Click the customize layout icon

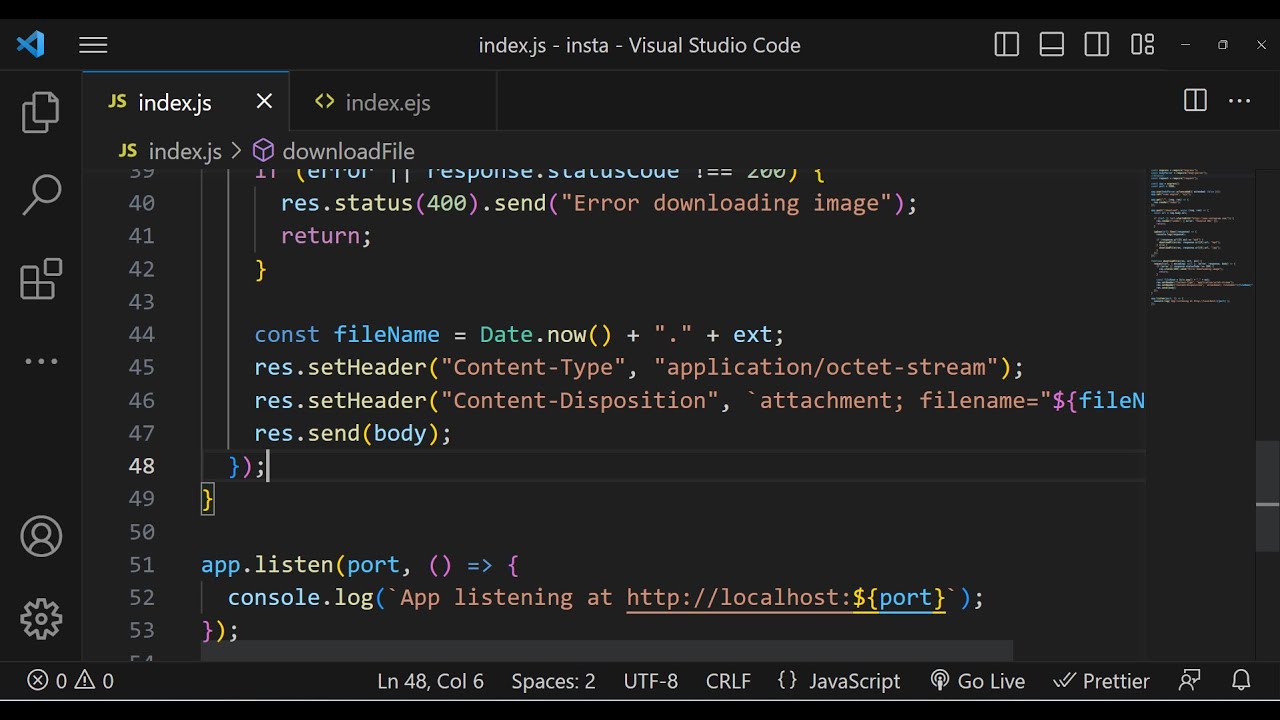tap(1142, 45)
